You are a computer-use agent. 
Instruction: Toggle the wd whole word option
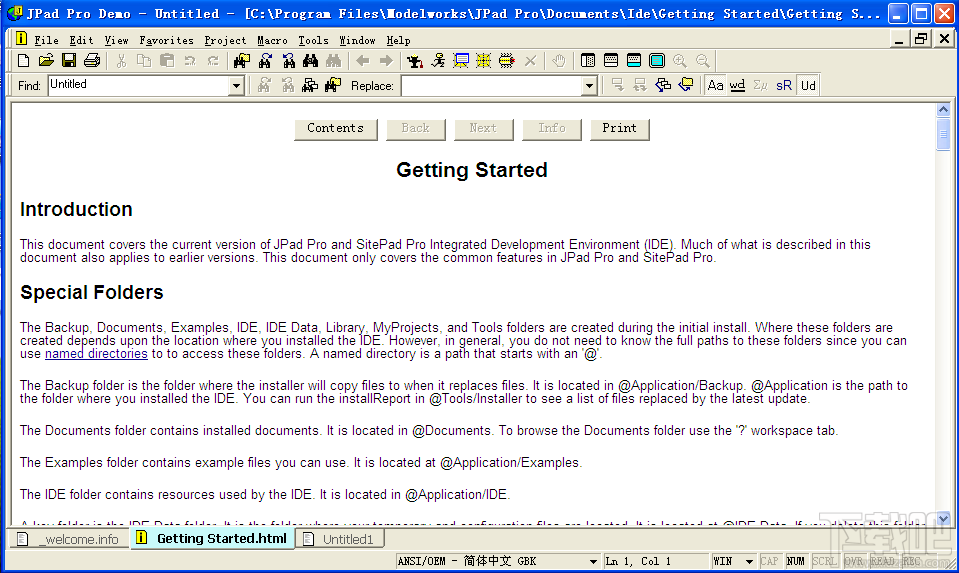[x=738, y=86]
